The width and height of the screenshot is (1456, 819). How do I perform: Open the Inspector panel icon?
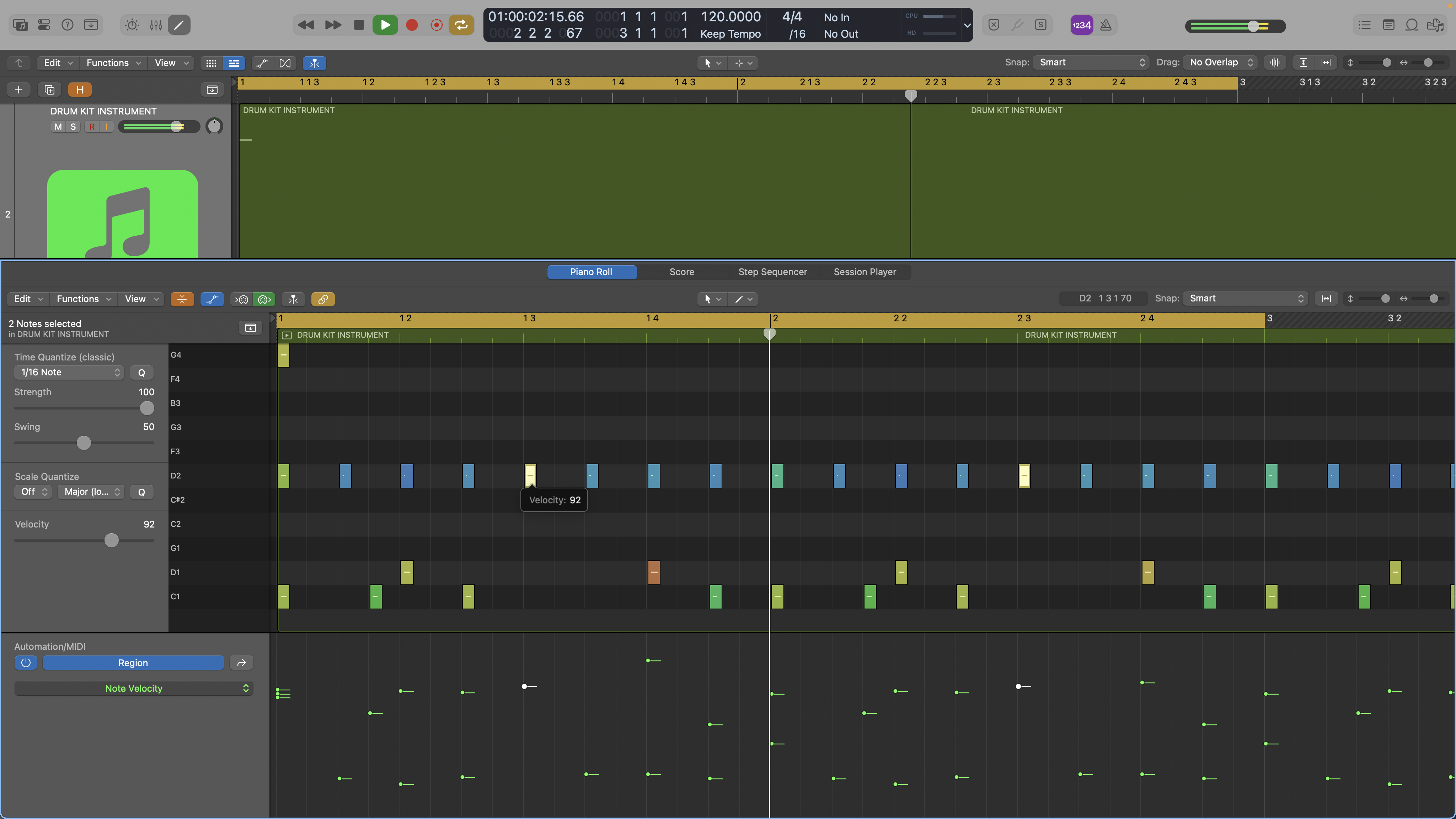[44, 25]
